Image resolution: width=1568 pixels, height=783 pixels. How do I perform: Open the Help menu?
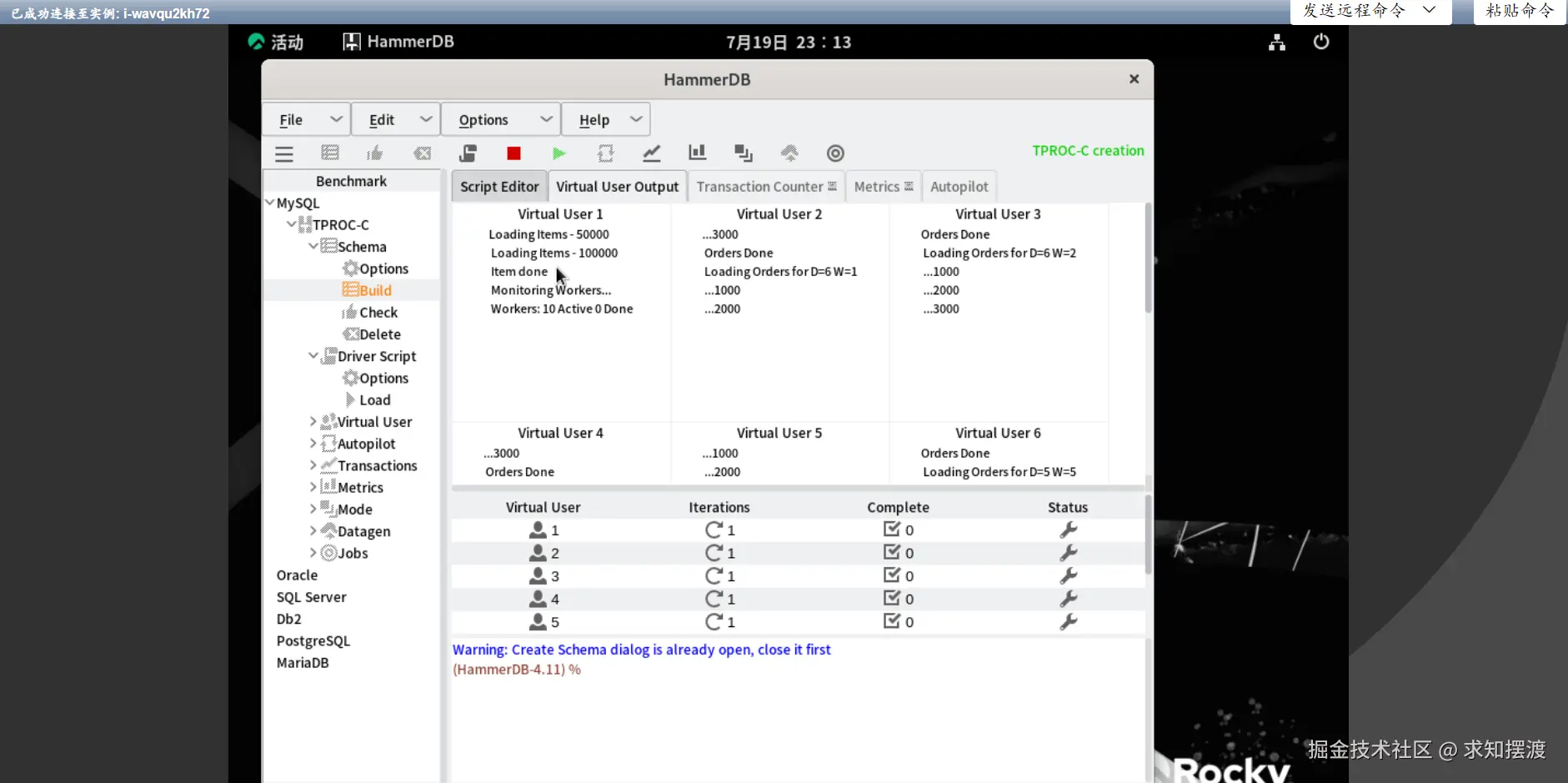click(606, 120)
